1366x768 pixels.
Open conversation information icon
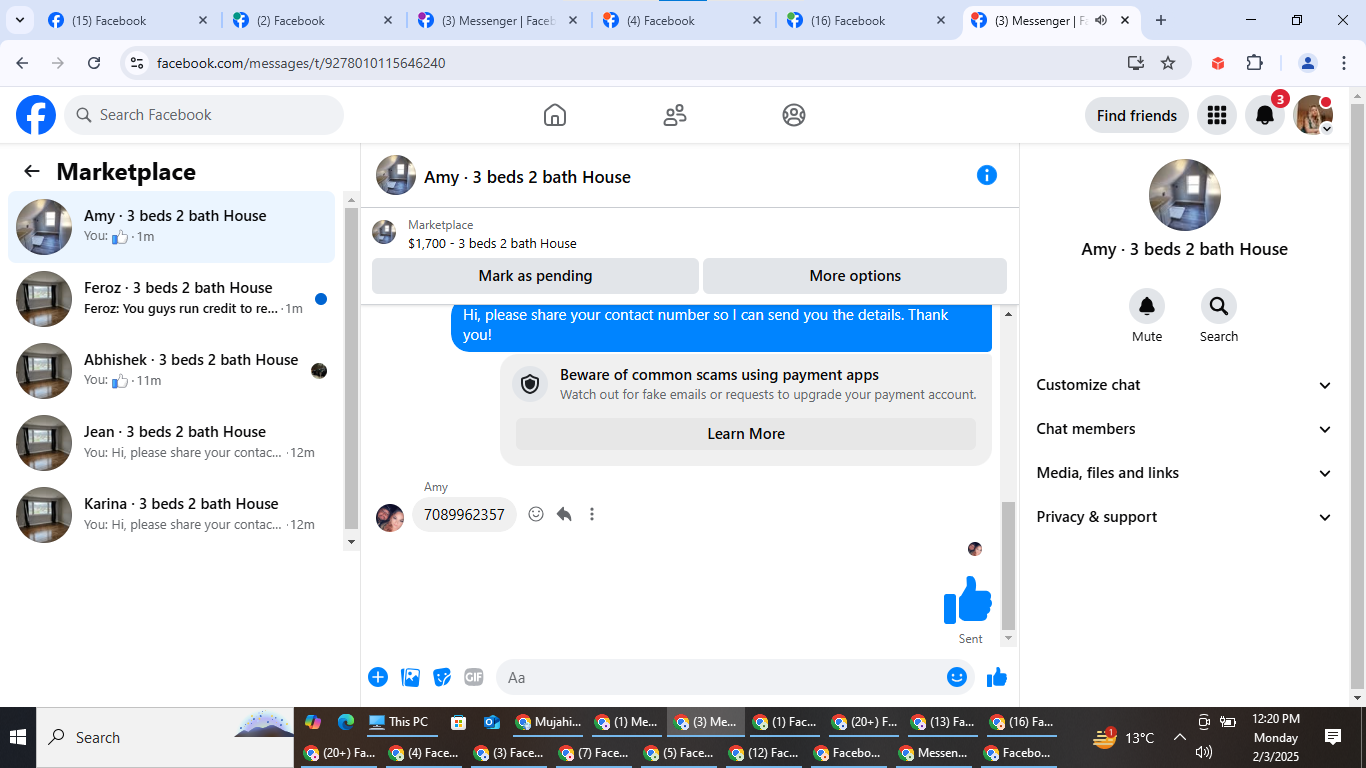point(987,175)
